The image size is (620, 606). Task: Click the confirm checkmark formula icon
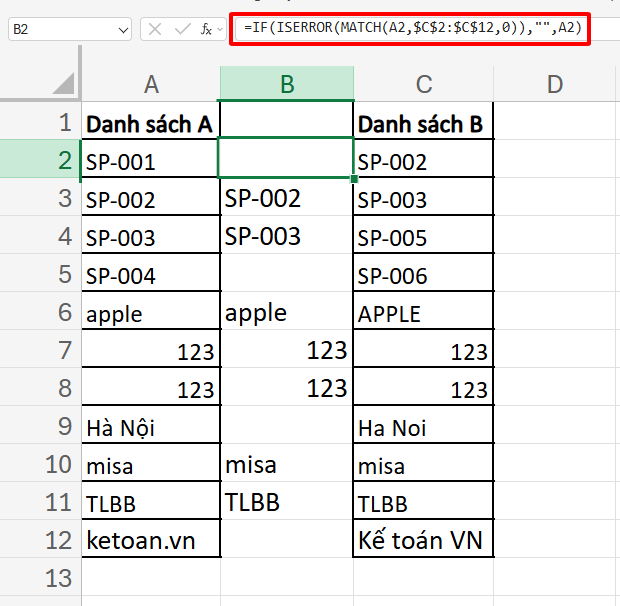pos(182,29)
